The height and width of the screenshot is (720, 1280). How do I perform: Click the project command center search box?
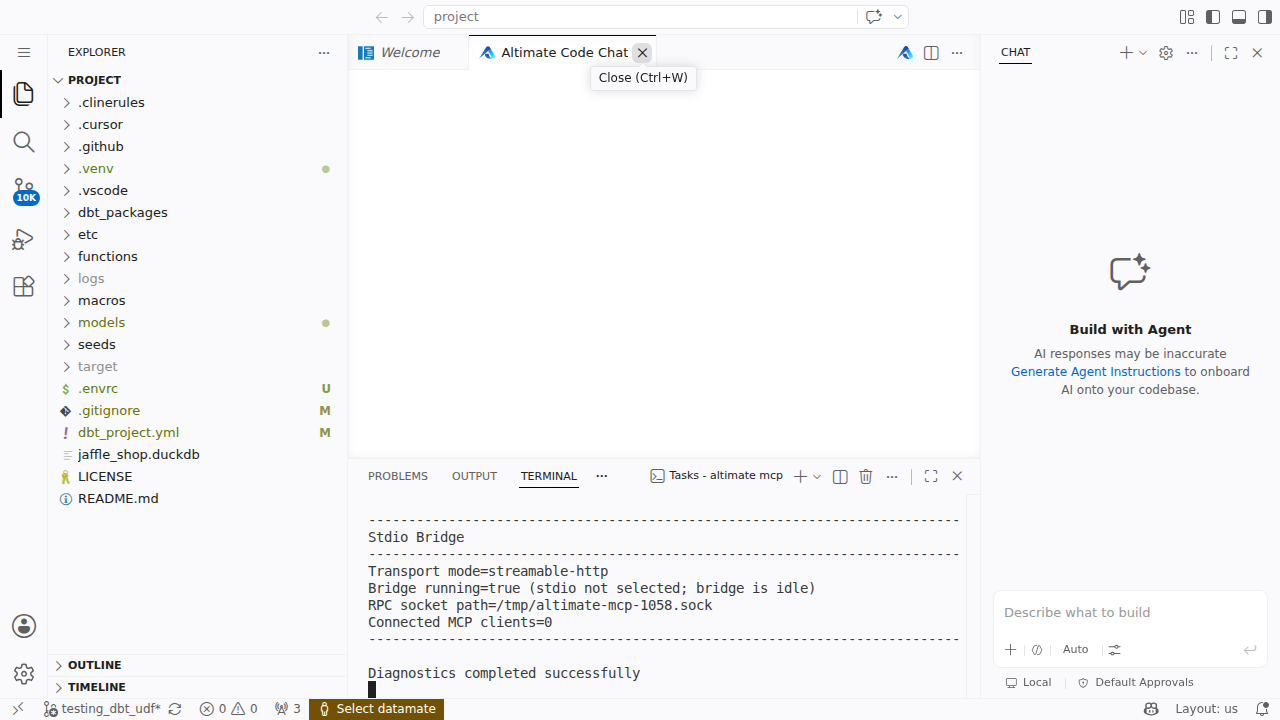[640, 17]
